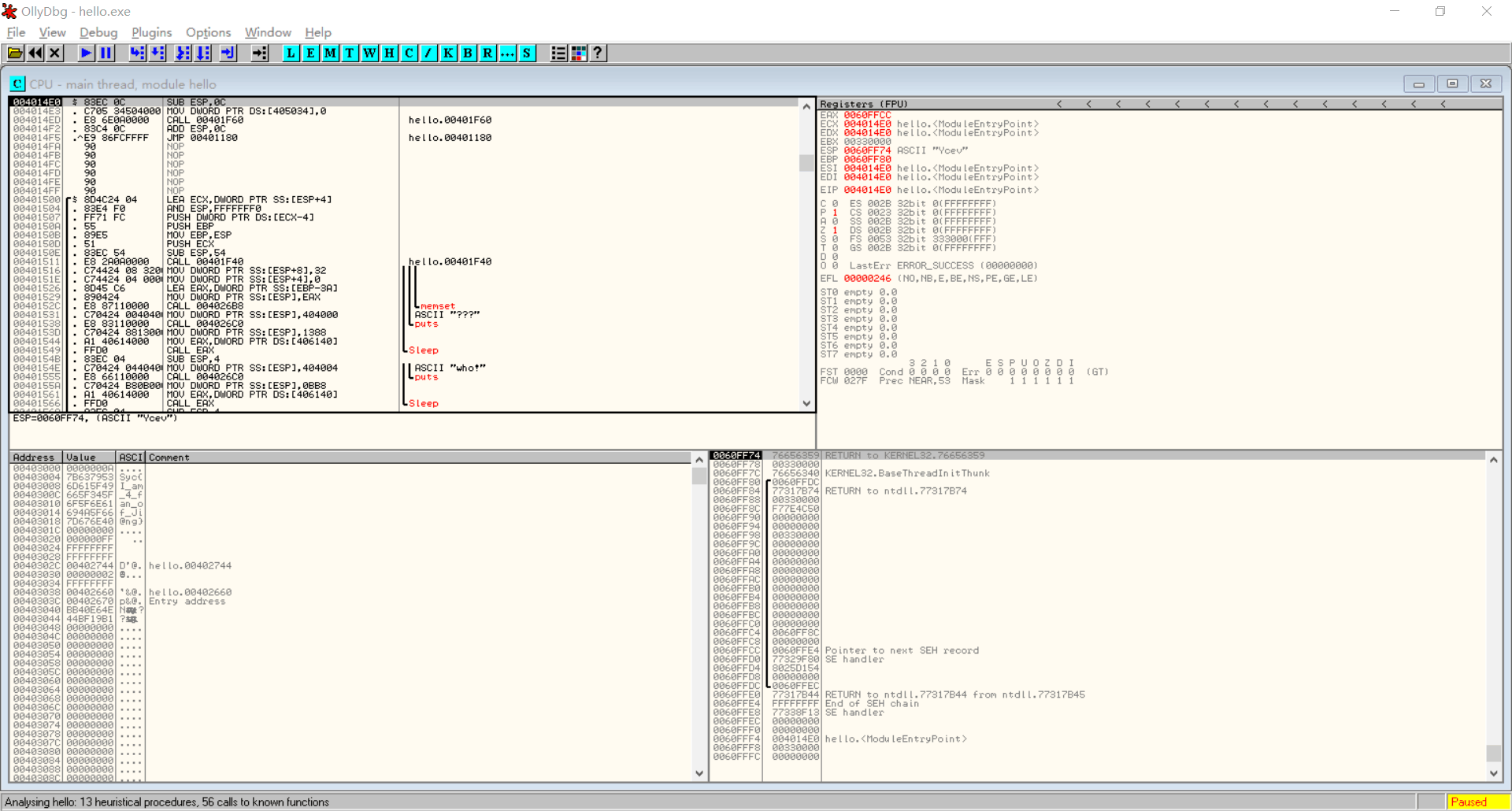Click the Address column header in dump
Screen dimensions: 1512x811
tap(35, 457)
